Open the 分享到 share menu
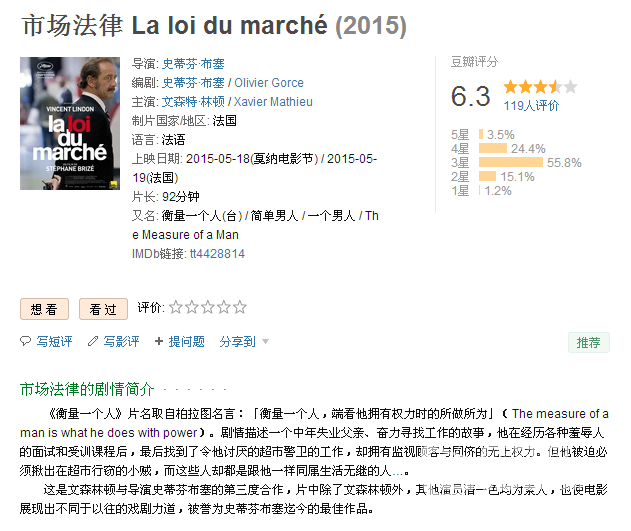 point(237,342)
